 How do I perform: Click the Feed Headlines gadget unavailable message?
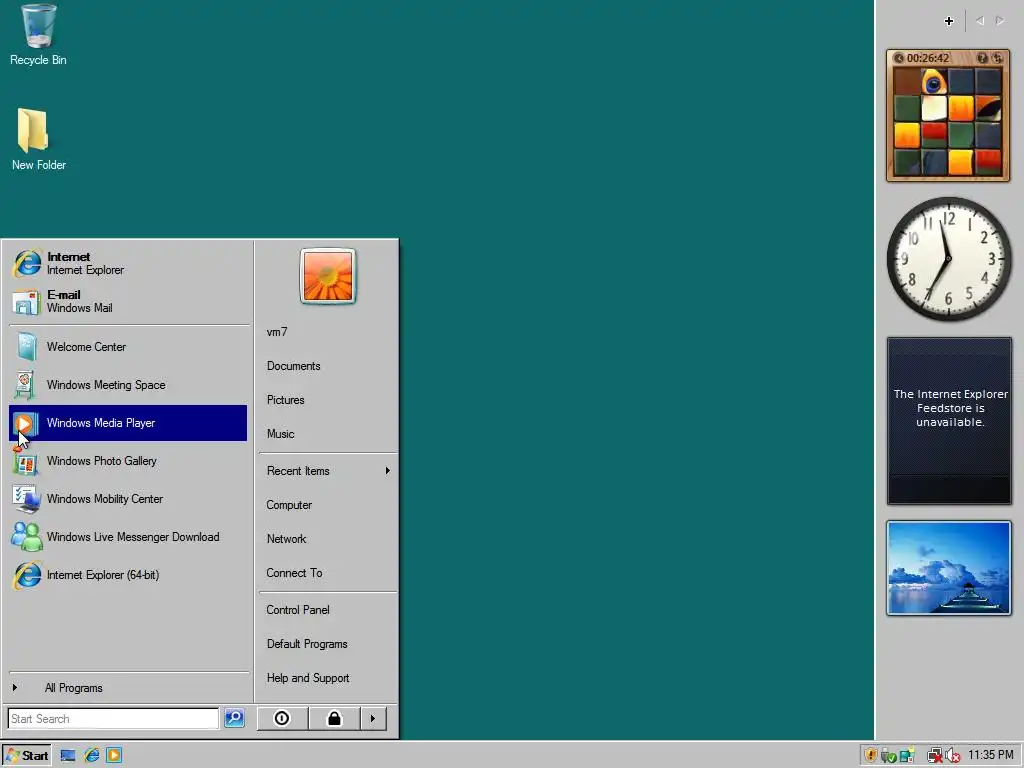point(950,408)
